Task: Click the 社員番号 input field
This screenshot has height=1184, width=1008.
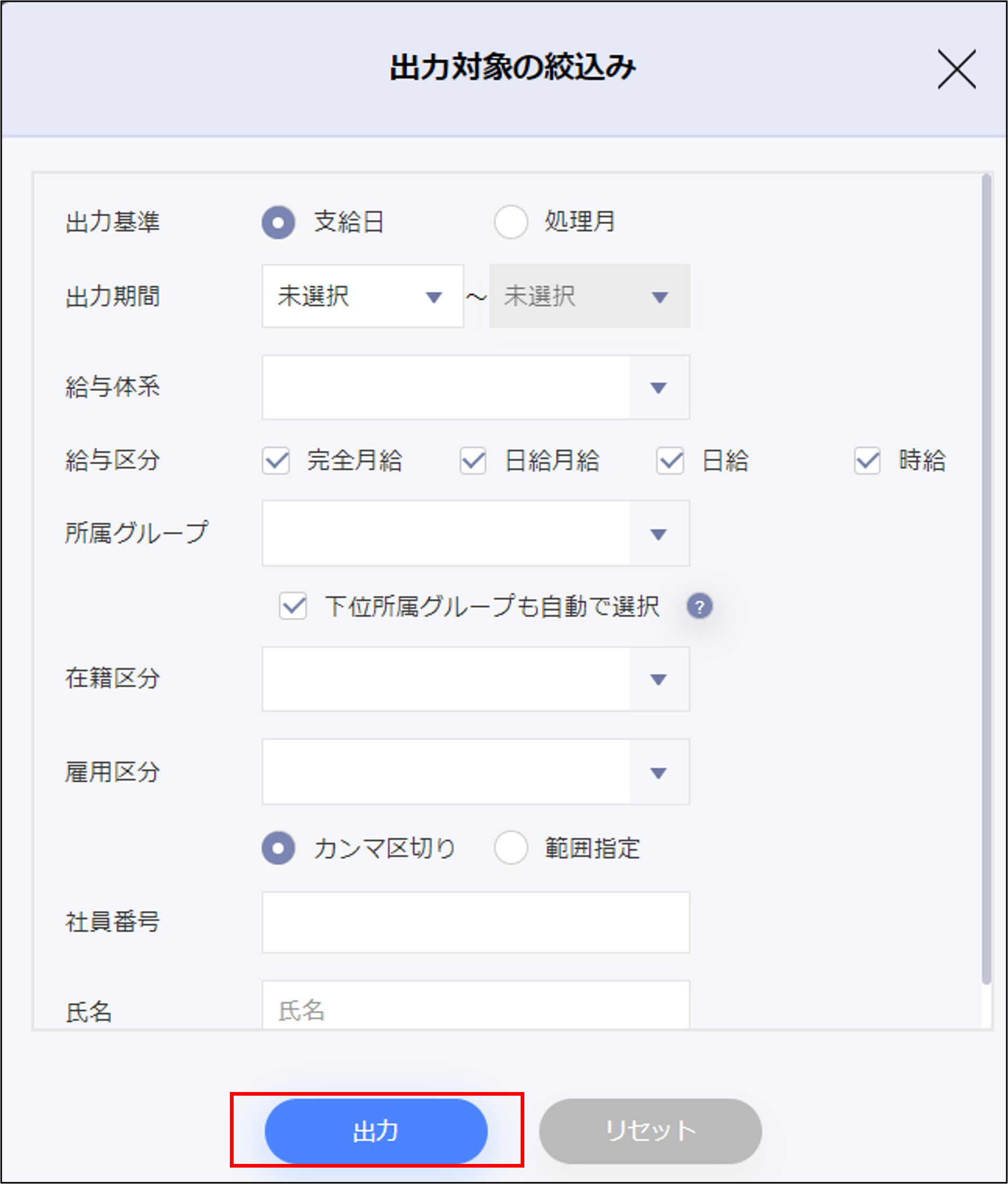Action: click(475, 922)
